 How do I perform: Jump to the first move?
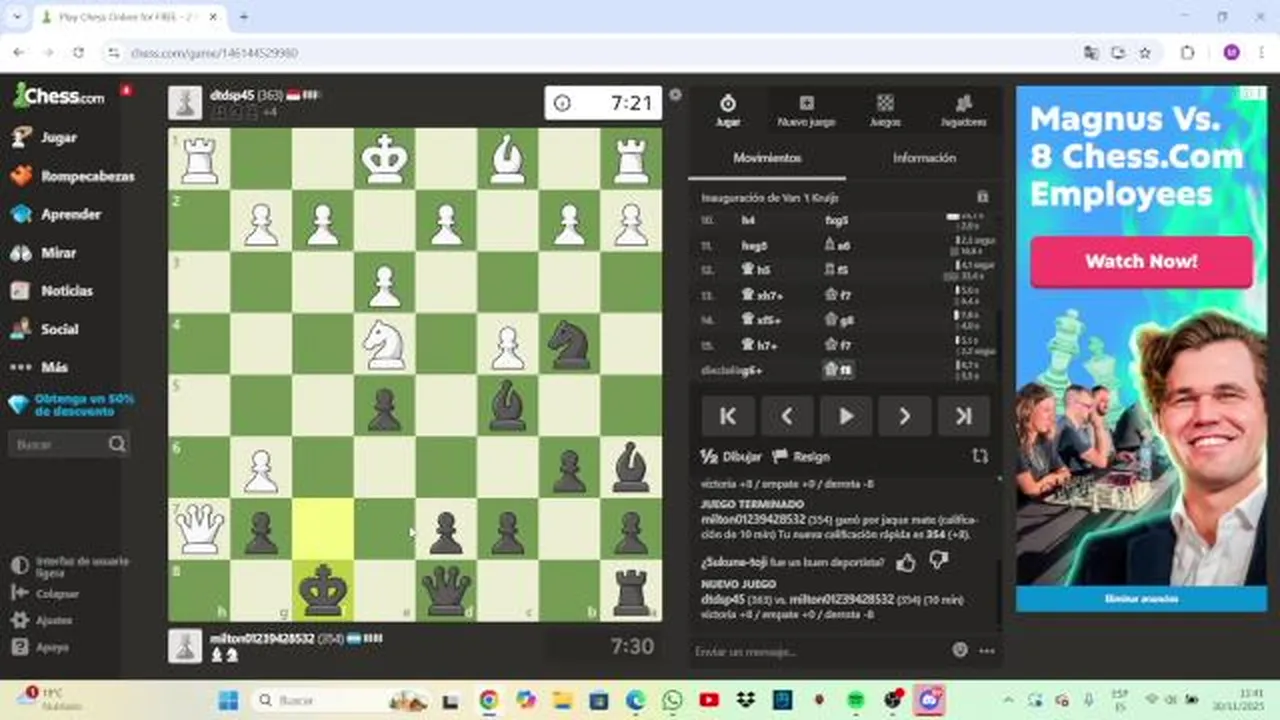pos(728,416)
